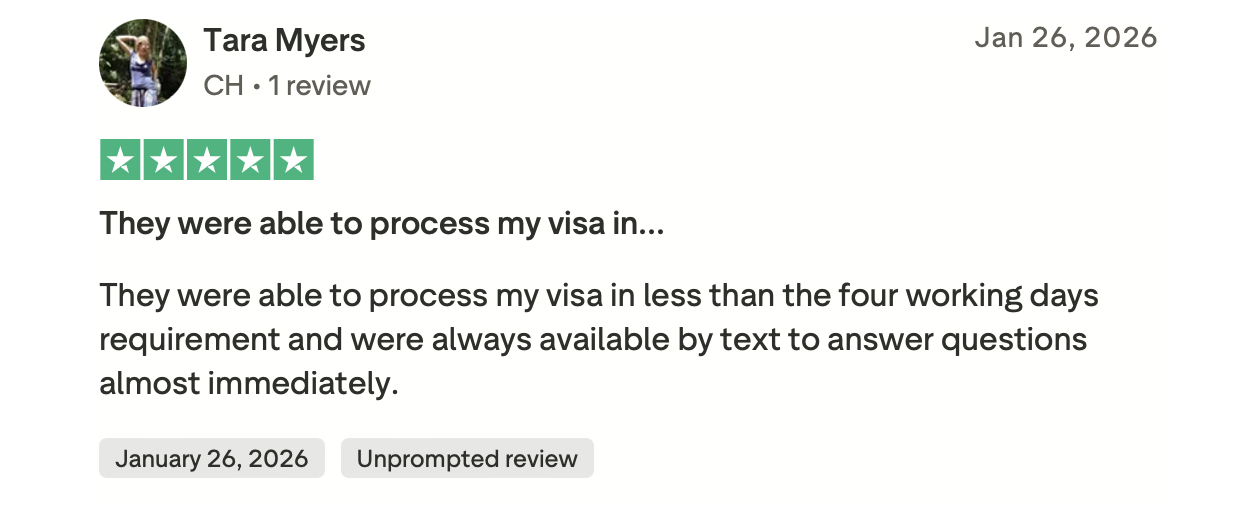1250x506 pixels.
Task: Click the Jan 26, 2026 date at top right
Action: pyautogui.click(x=1065, y=38)
